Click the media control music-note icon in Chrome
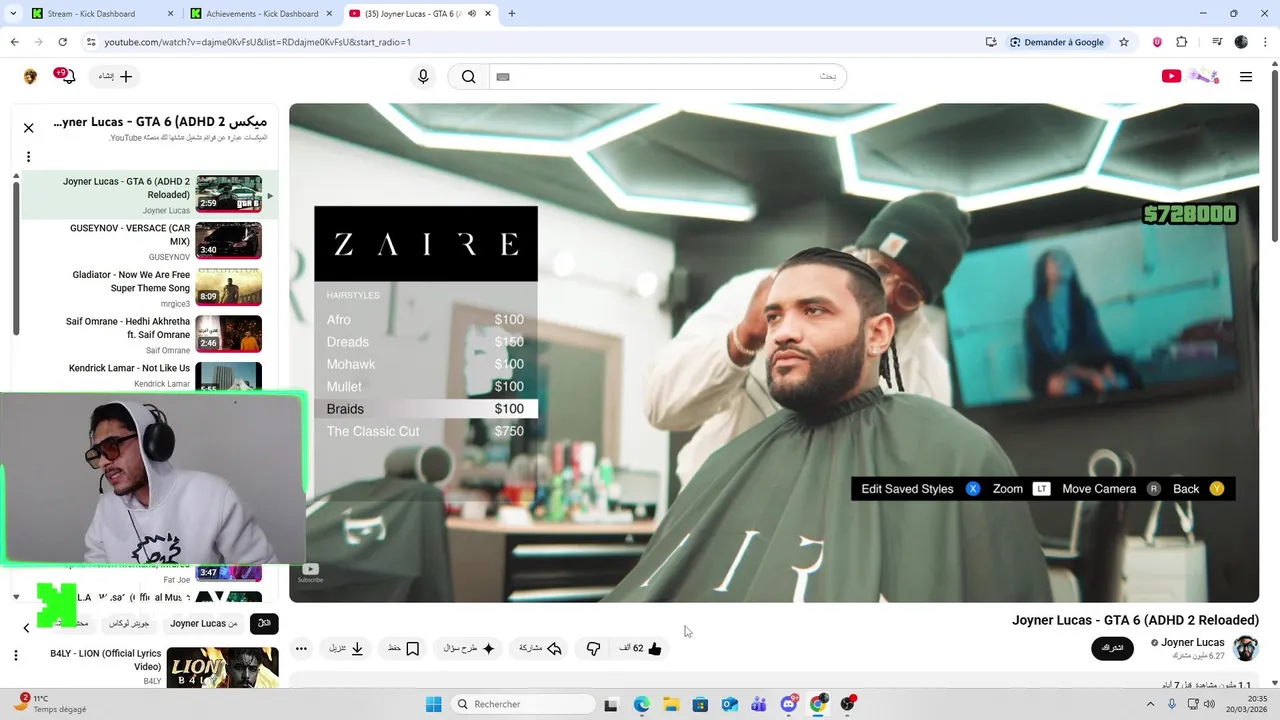 click(x=1217, y=42)
